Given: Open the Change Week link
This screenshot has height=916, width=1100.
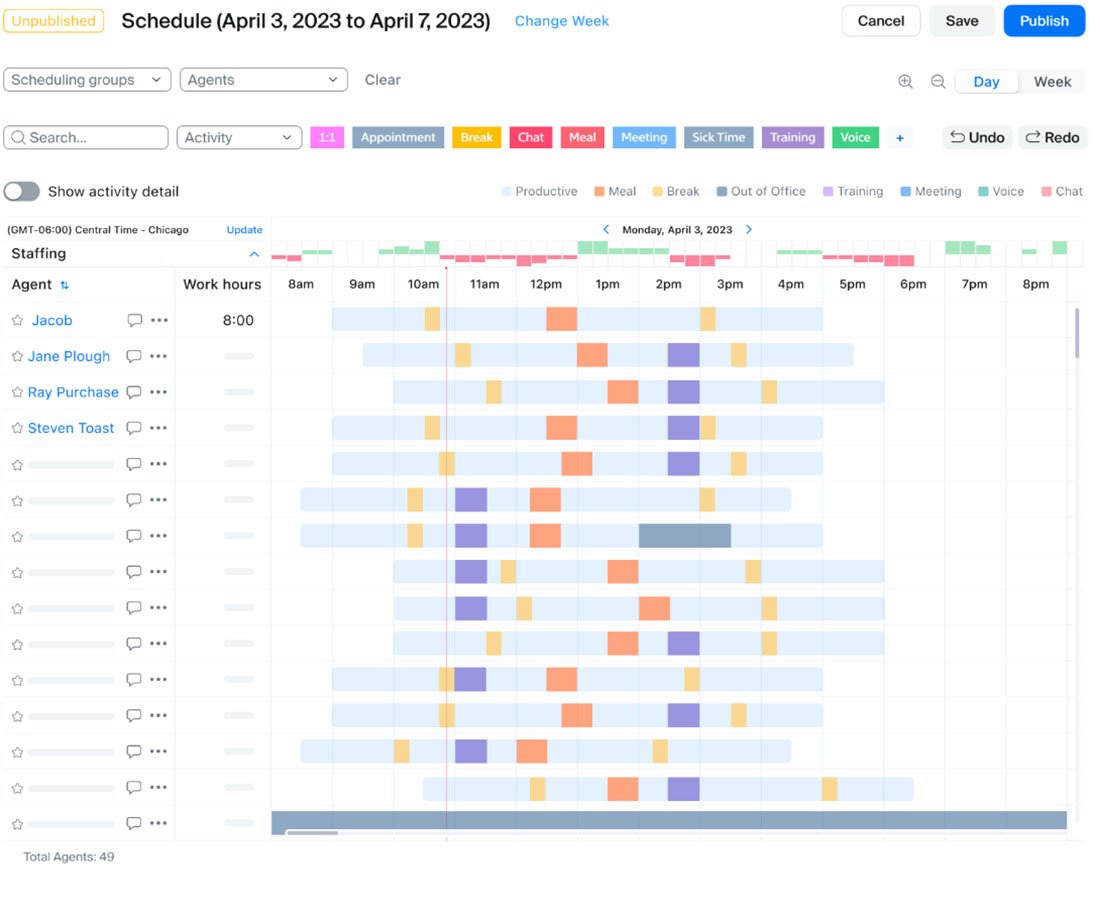Looking at the screenshot, I should click(561, 20).
